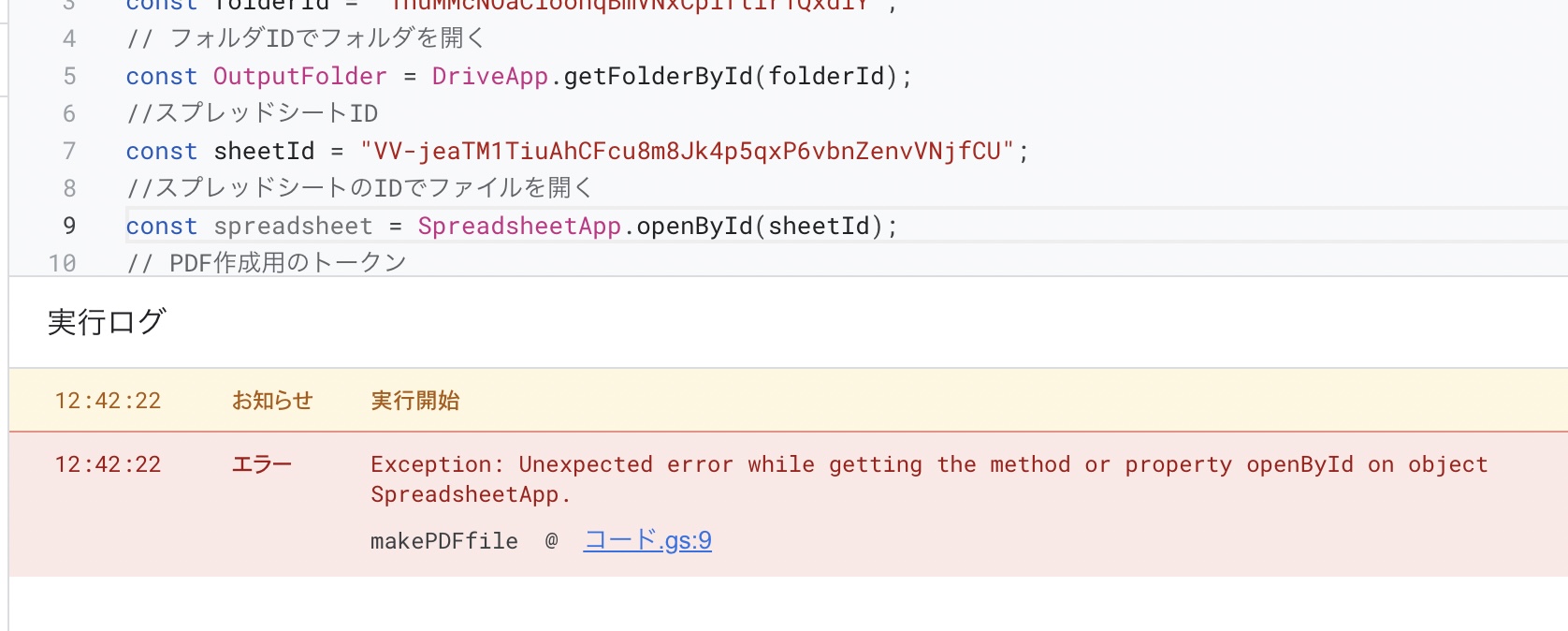Image resolution: width=1568 pixels, height=631 pixels.
Task: Click the error row timestamp 12:42:22
Action: pos(108,464)
